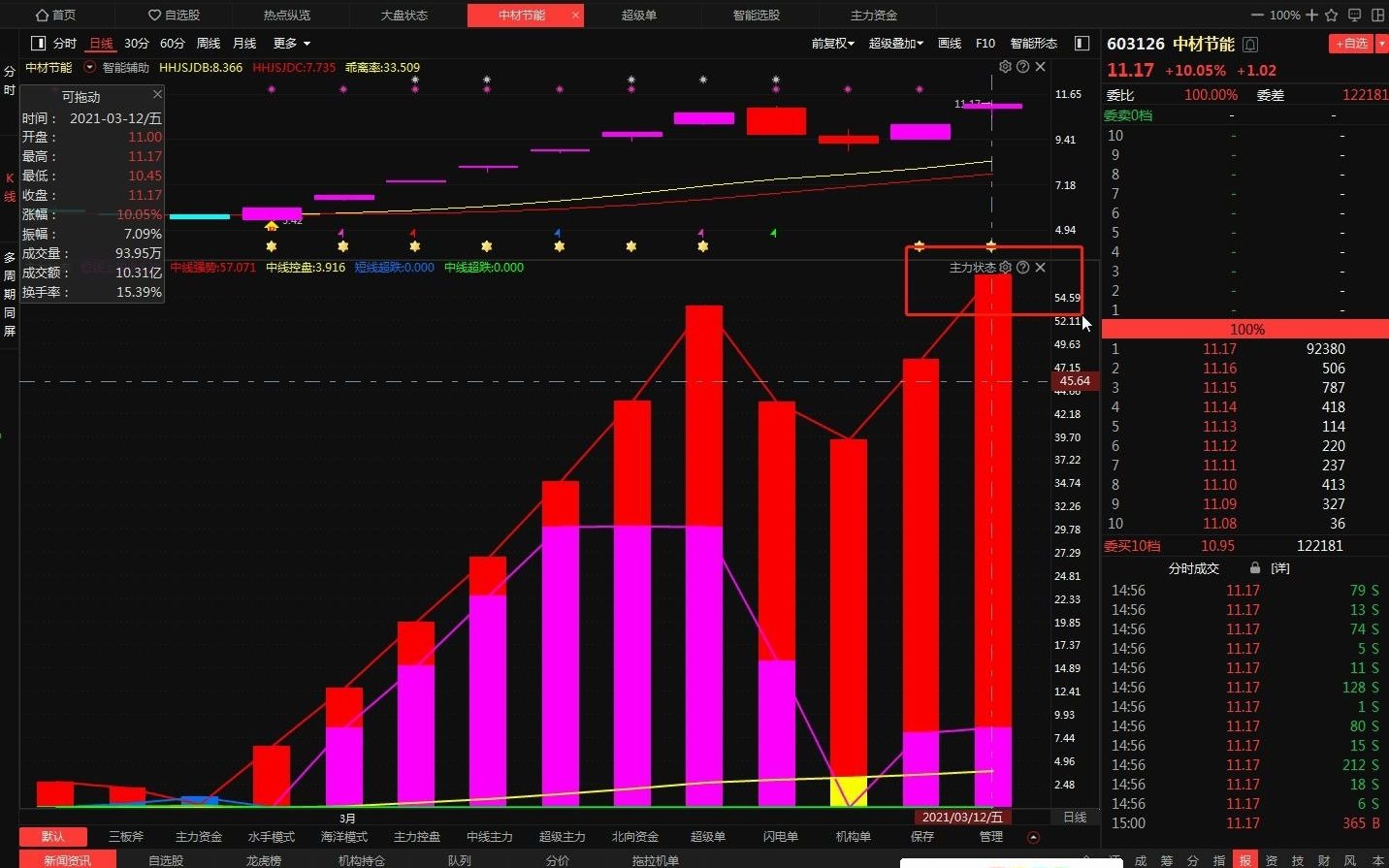Select the 报 tab at bottom right
This screenshot has height=868, width=1389.
point(1245,860)
